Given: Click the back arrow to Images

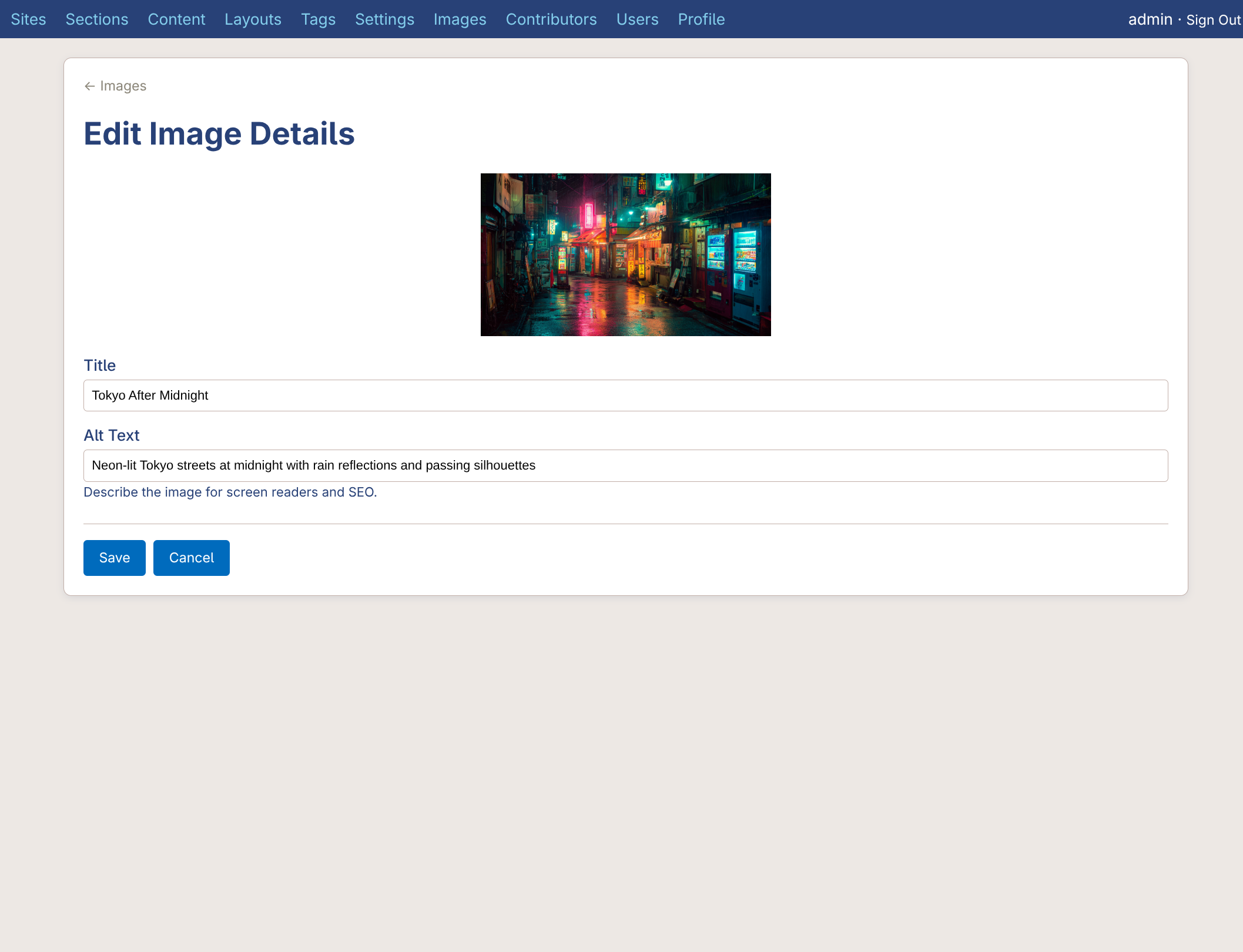Looking at the screenshot, I should coord(89,86).
